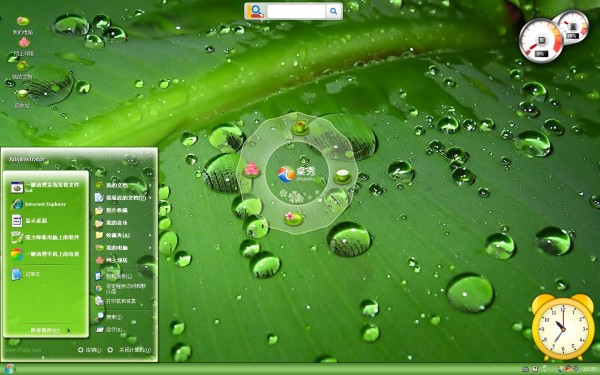Click the Turn Off Computer (关闭计算机) button
The width and height of the screenshot is (600, 375).
pyautogui.click(x=129, y=350)
